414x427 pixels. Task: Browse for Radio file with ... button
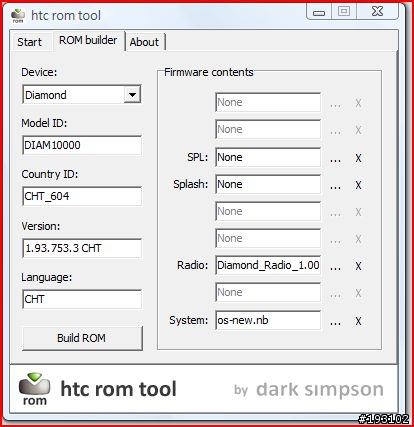click(335, 267)
